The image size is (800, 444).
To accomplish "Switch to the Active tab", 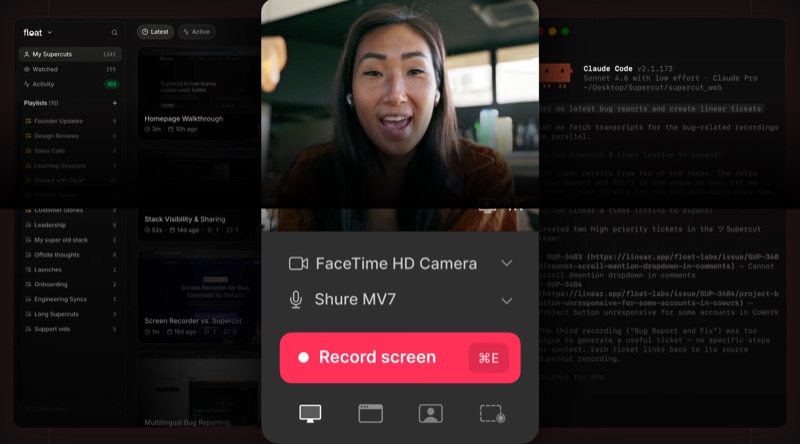I will (x=196, y=32).
